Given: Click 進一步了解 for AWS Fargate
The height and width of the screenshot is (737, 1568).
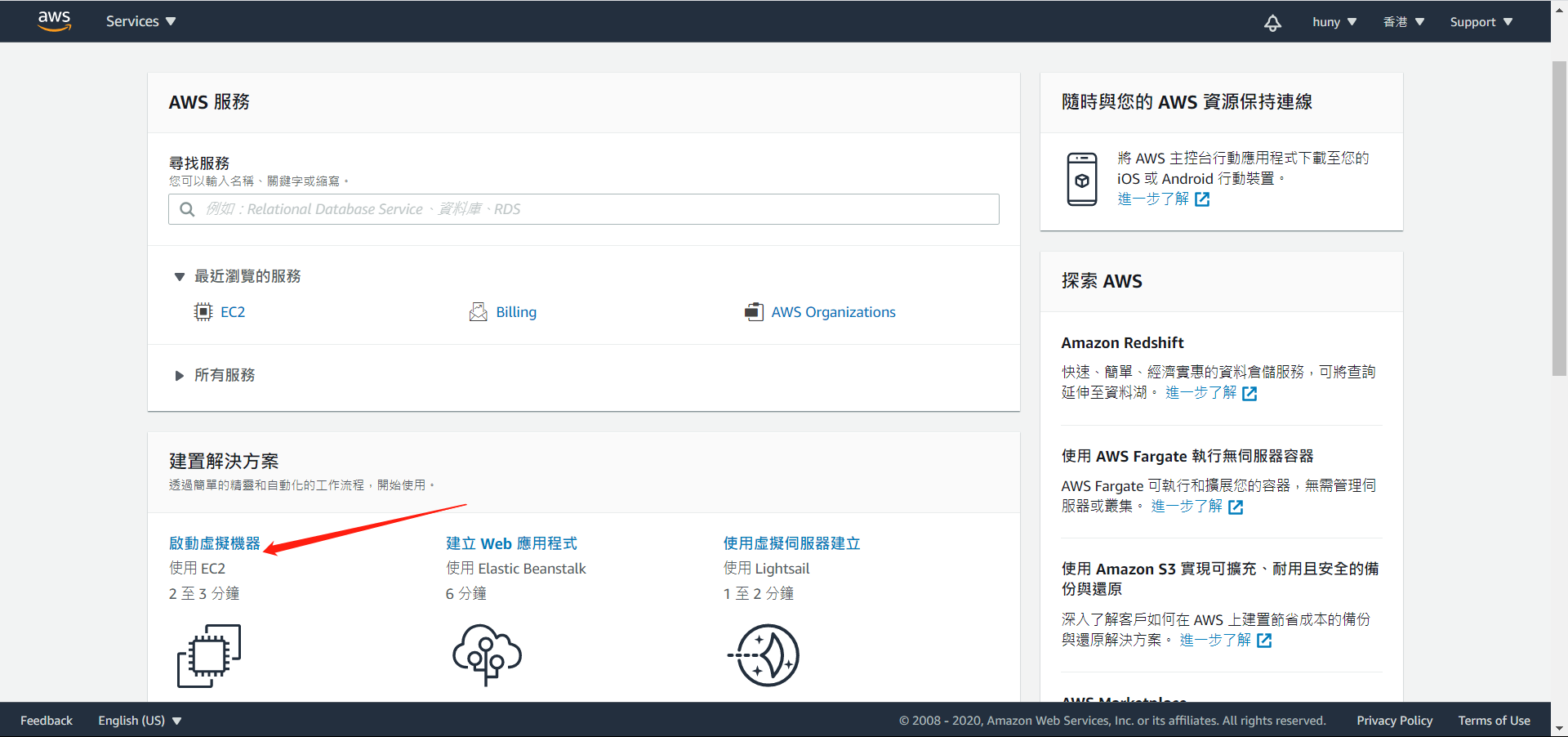Looking at the screenshot, I should pyautogui.click(x=1187, y=507).
